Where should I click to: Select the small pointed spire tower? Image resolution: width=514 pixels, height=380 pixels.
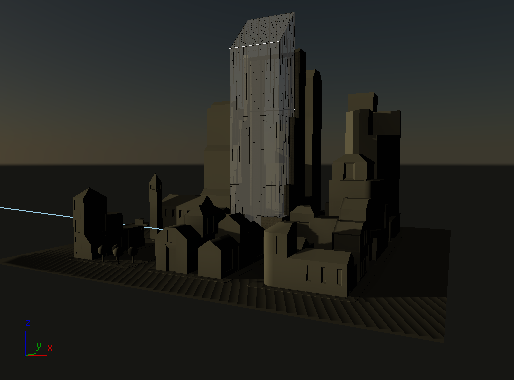[155, 205]
